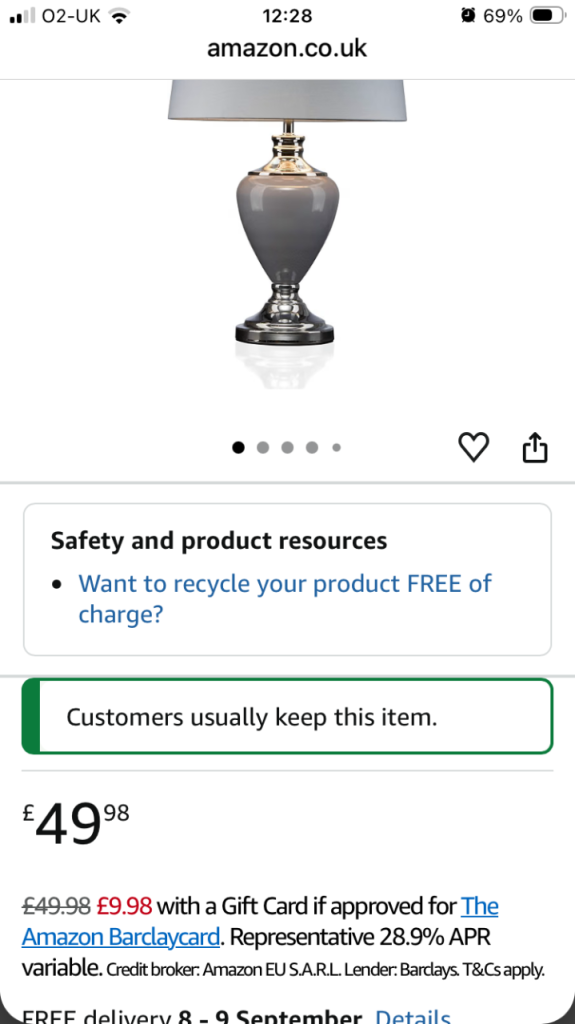Open delivery Details link
Viewport: 575px width, 1024px height.
[x=412, y=1016]
